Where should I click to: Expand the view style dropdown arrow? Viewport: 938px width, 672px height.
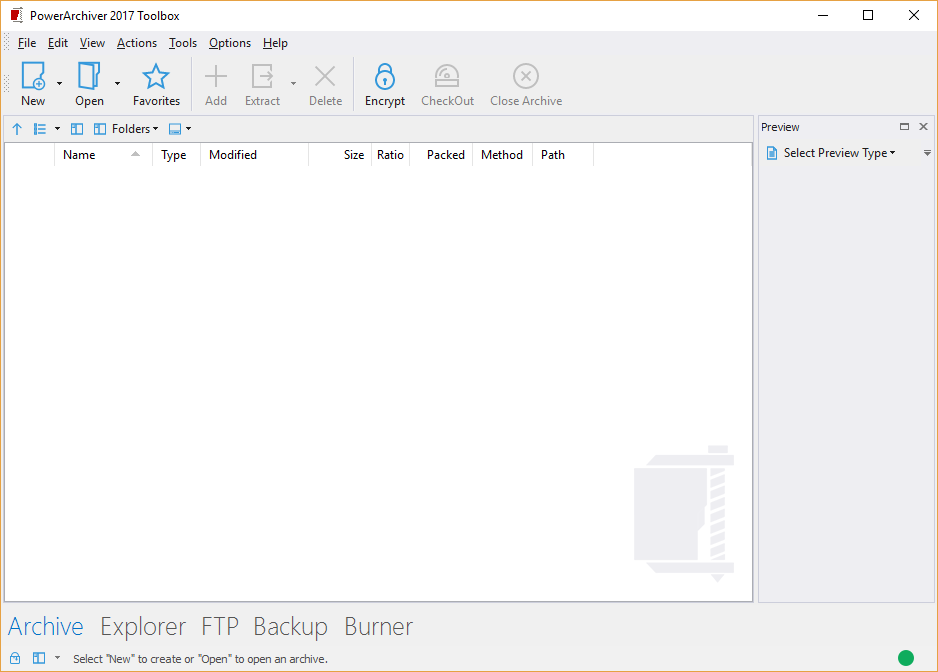tap(57, 129)
